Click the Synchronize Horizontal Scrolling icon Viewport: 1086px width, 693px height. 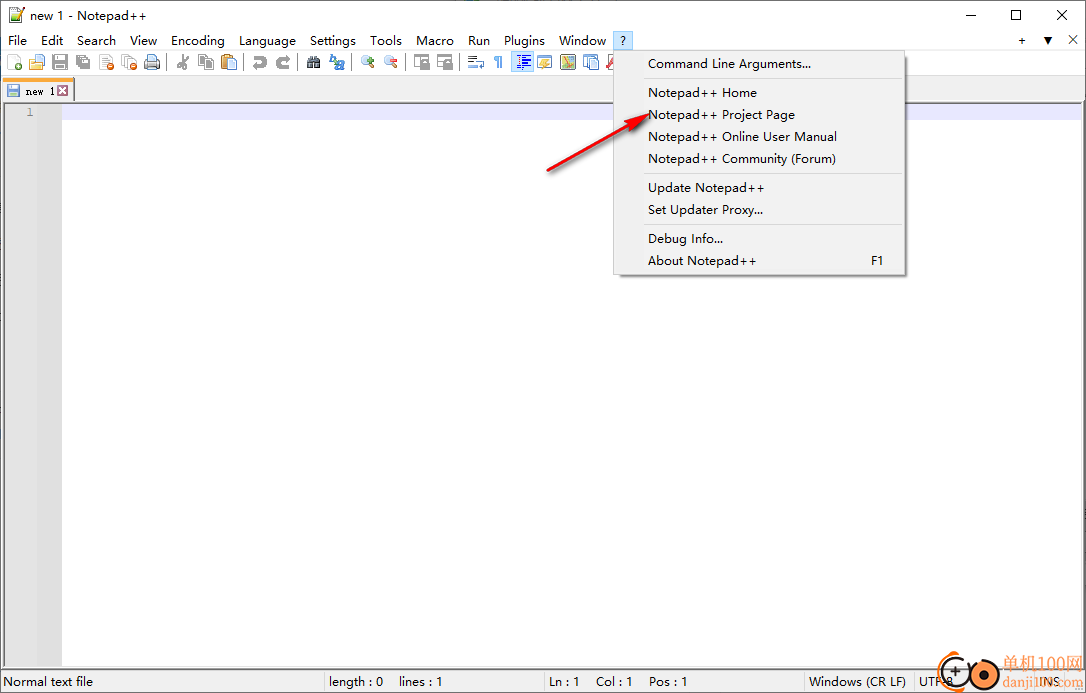(x=445, y=62)
